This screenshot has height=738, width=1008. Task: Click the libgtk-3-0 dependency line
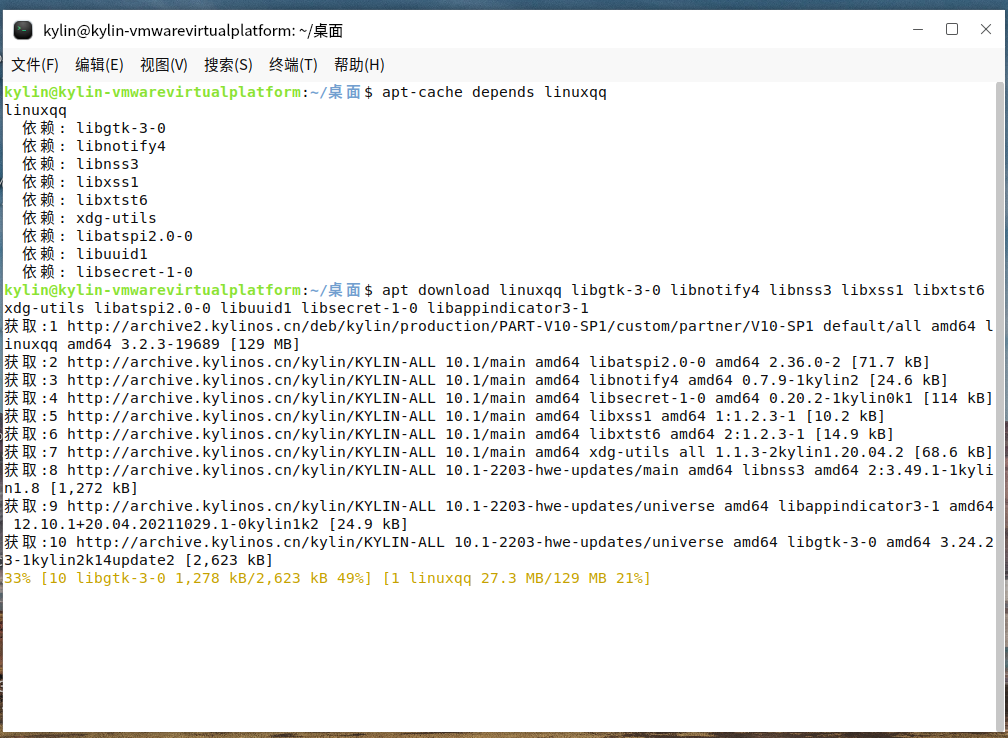(x=120, y=128)
